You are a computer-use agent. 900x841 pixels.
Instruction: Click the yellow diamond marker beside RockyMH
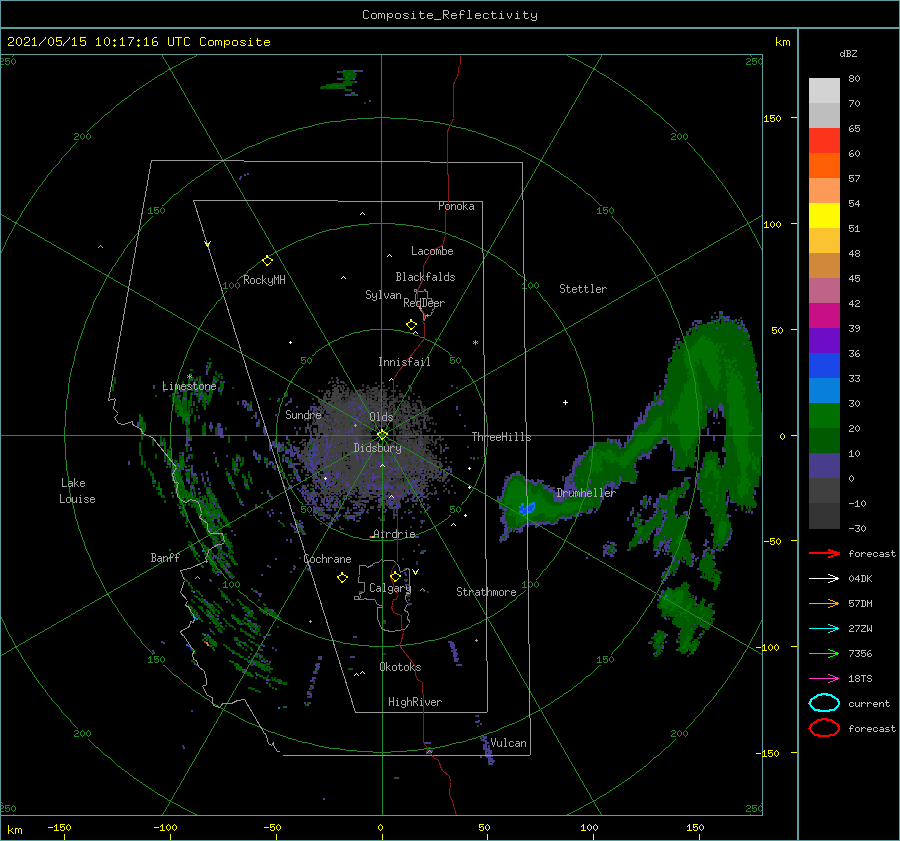tap(267, 261)
